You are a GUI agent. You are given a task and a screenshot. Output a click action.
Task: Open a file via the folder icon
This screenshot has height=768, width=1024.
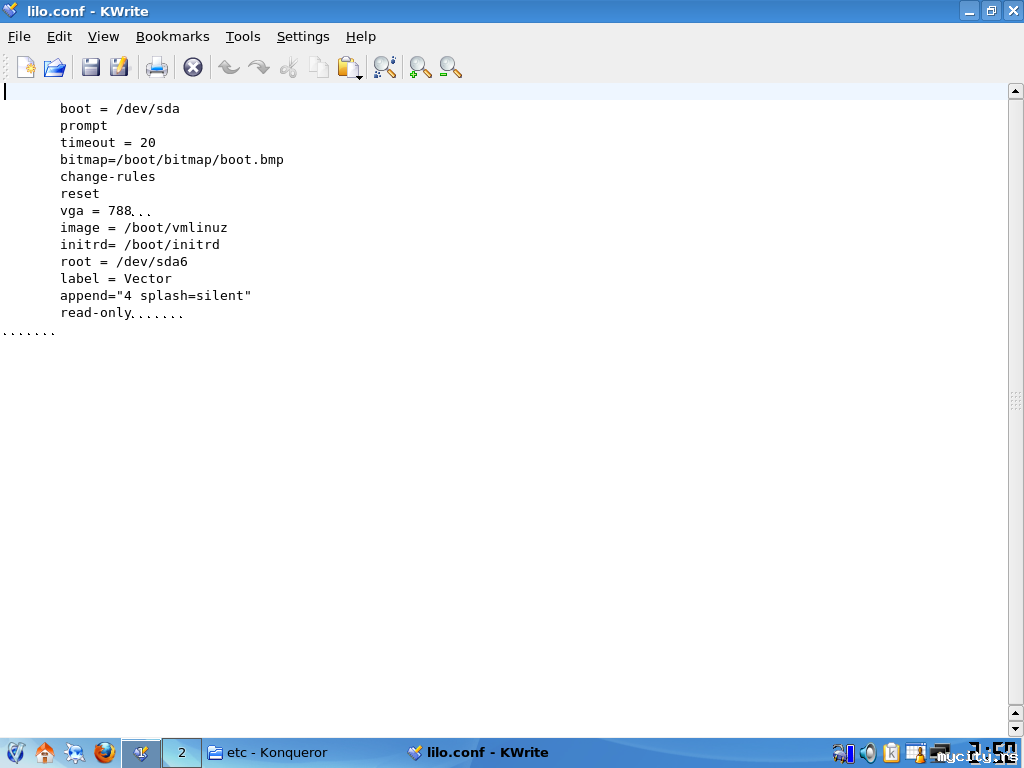[55, 67]
